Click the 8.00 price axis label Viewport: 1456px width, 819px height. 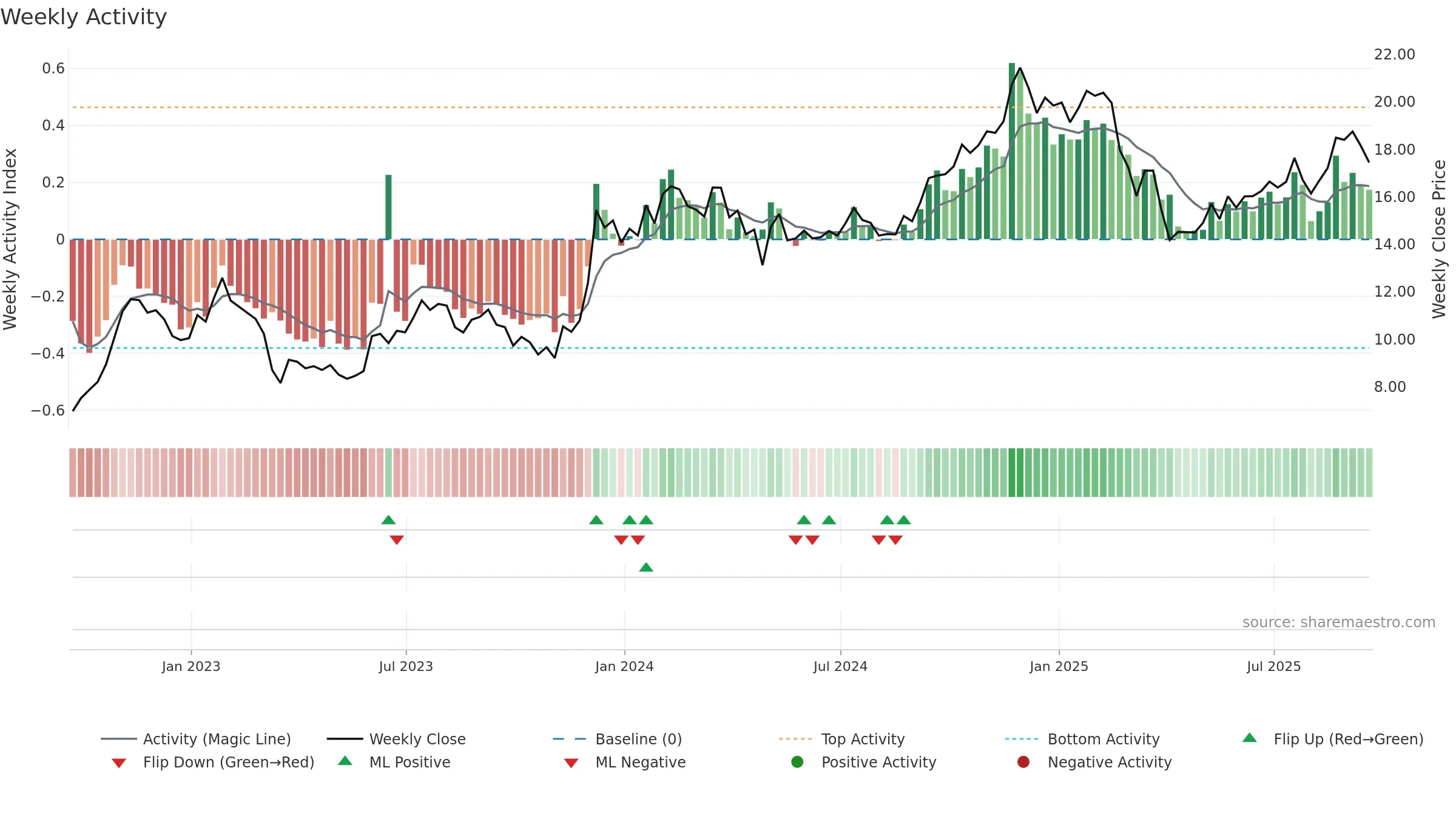tap(1390, 387)
